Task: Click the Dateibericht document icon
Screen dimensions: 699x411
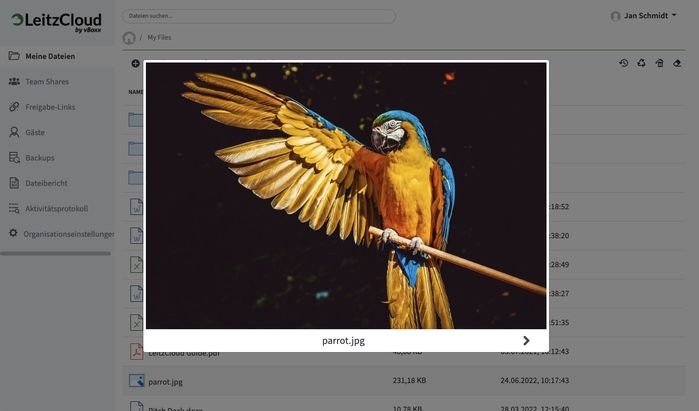Action: 14,183
